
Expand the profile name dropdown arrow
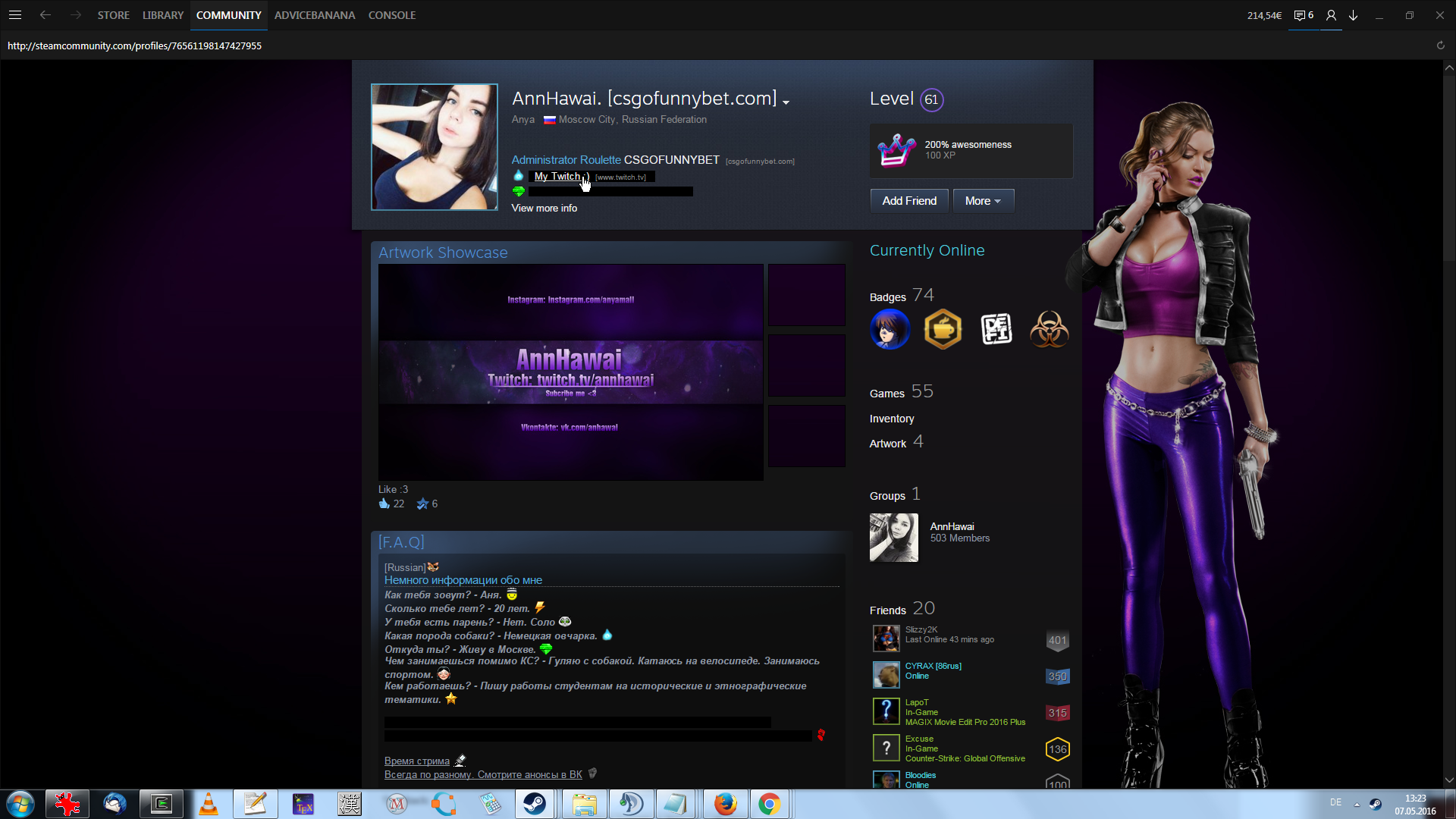click(x=786, y=102)
